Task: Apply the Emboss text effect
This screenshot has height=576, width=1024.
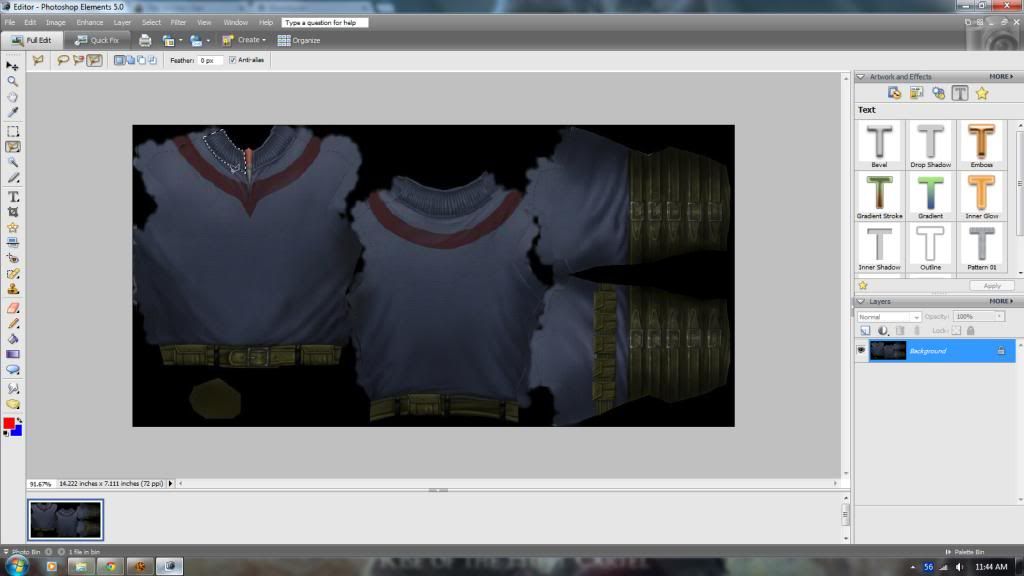Action: point(982,145)
